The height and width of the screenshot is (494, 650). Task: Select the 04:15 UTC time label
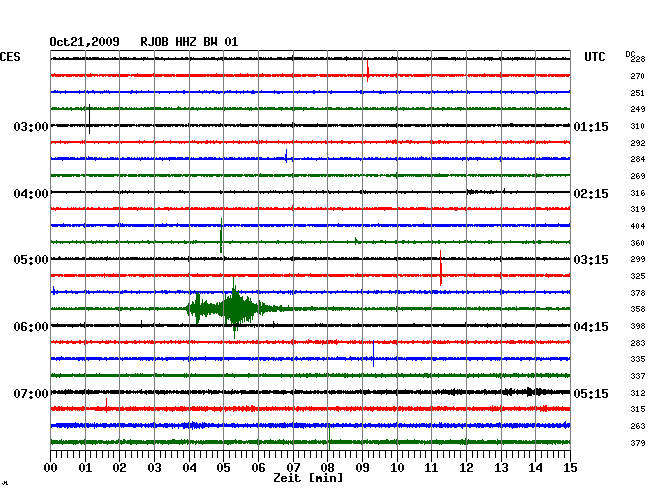coord(591,327)
